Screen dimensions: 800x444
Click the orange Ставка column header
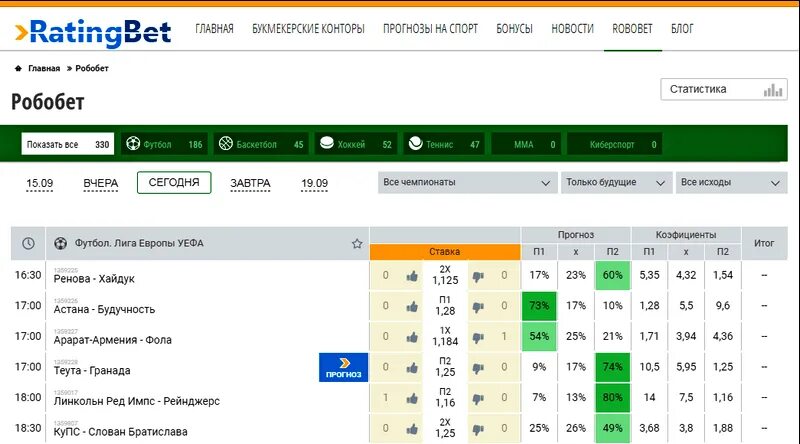click(x=445, y=252)
